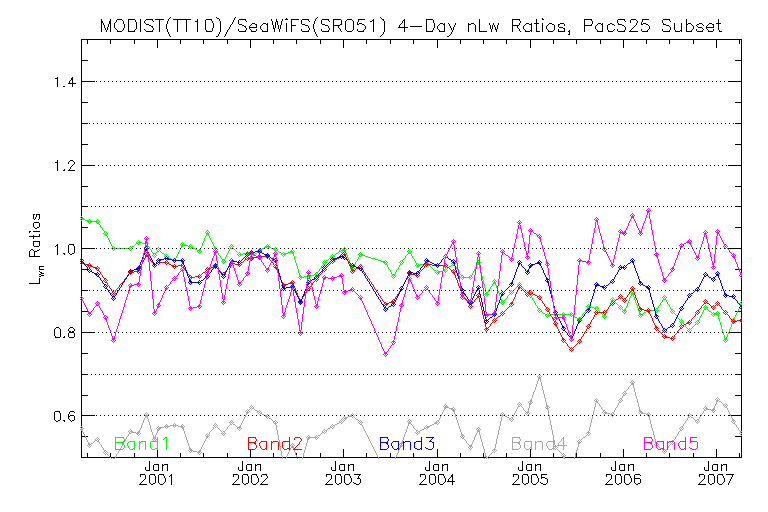Screen dimensions: 768x512
Task: Click the Jan 2006 x-axis label
Action: click(x=623, y=473)
